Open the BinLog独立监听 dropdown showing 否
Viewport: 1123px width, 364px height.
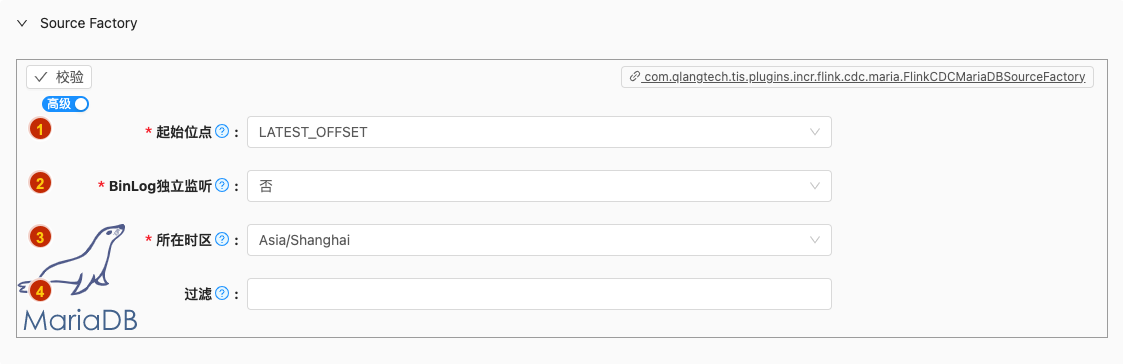[x=539, y=186]
